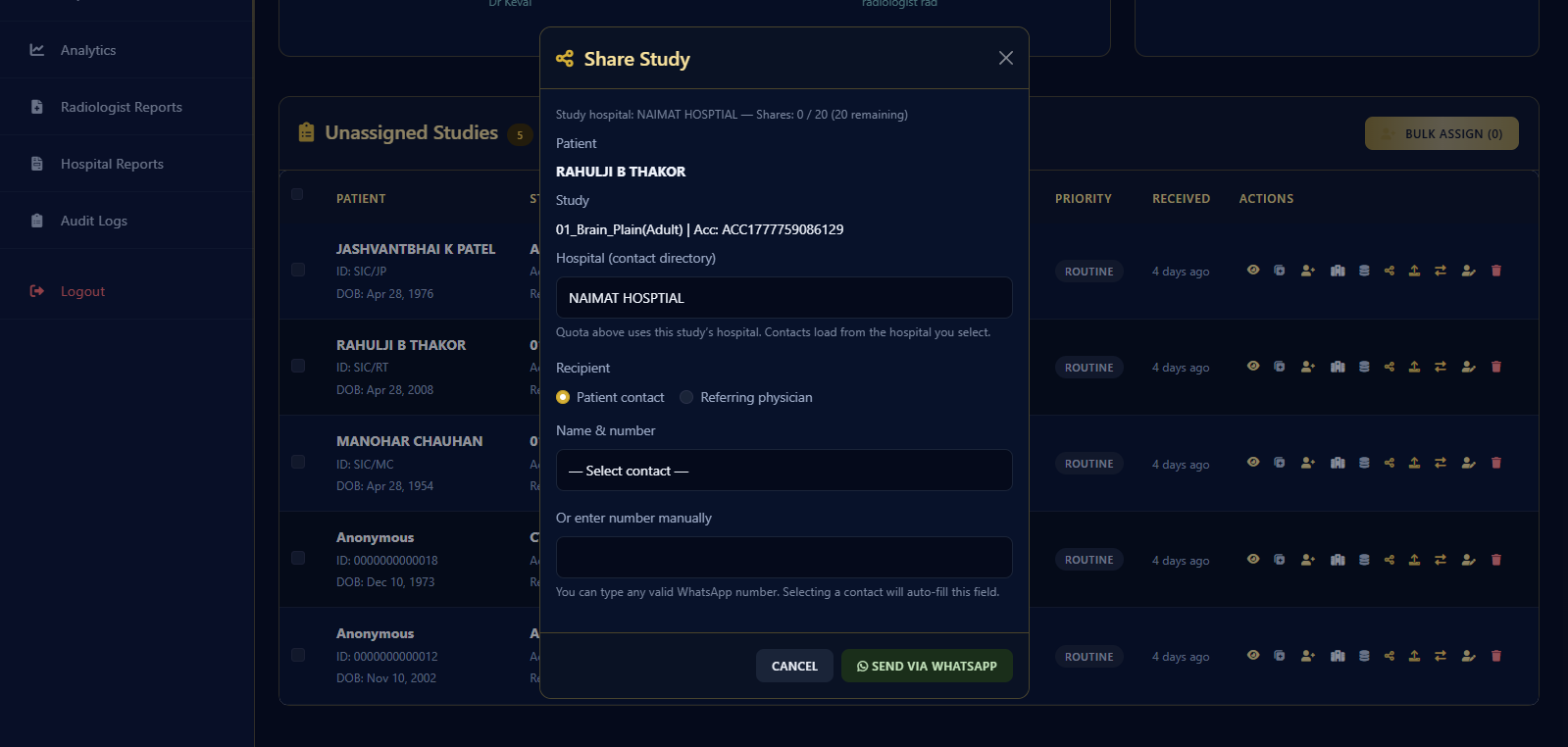View study for JASHVANTBHAI K PATEL with eye icon
Image resolution: width=1568 pixels, height=747 pixels.
tap(1253, 271)
